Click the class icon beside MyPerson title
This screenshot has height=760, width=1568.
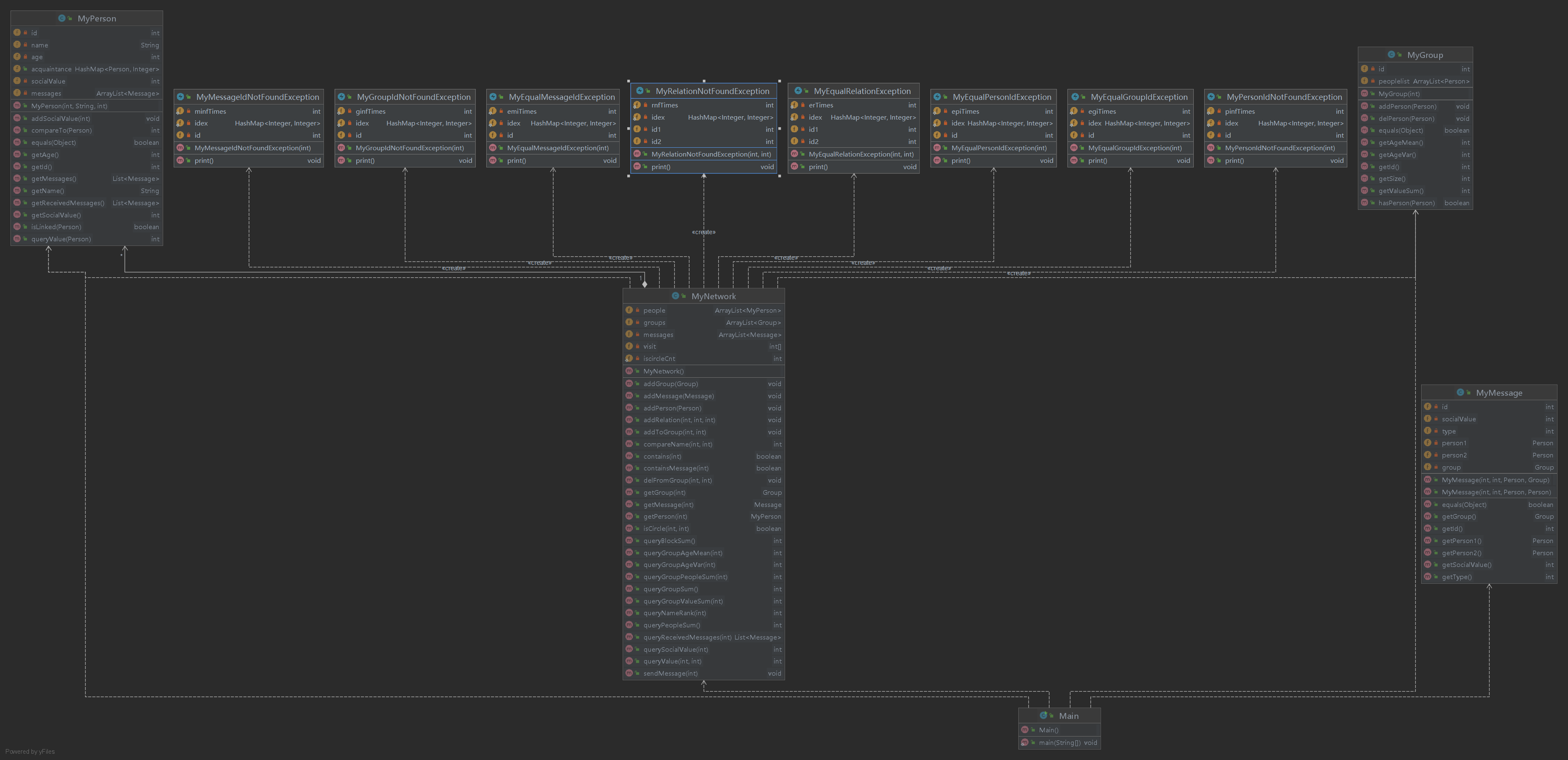tap(62, 18)
